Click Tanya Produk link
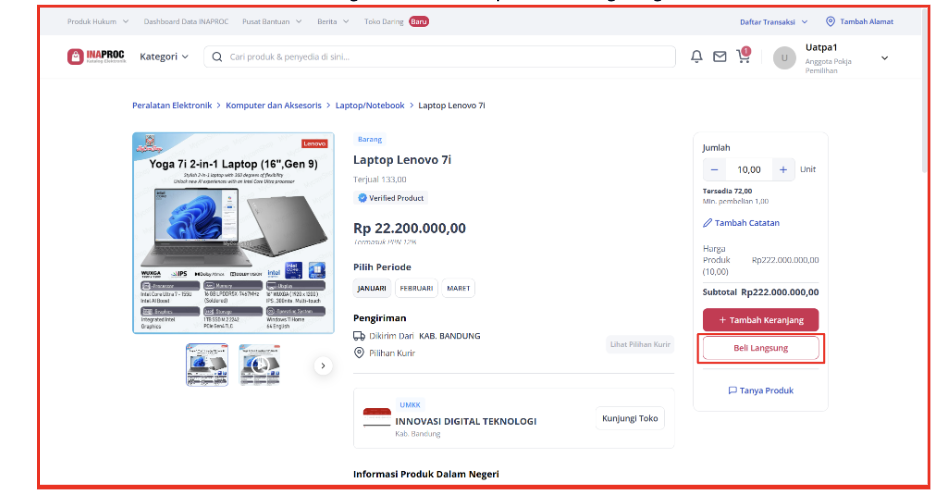Image resolution: width=948 pixels, height=496 pixels. tap(767, 390)
